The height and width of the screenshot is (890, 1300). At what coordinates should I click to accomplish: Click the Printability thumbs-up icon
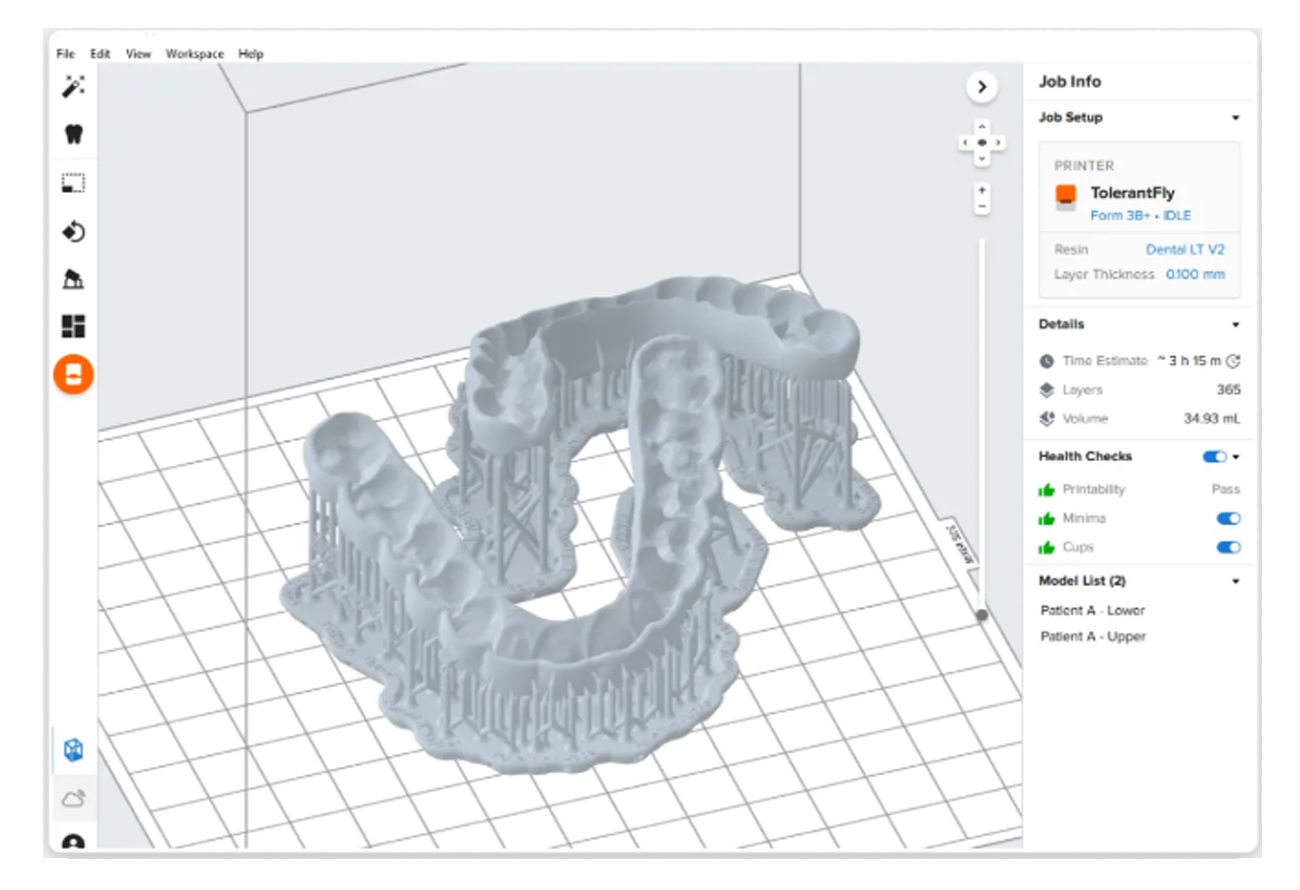coord(1047,490)
